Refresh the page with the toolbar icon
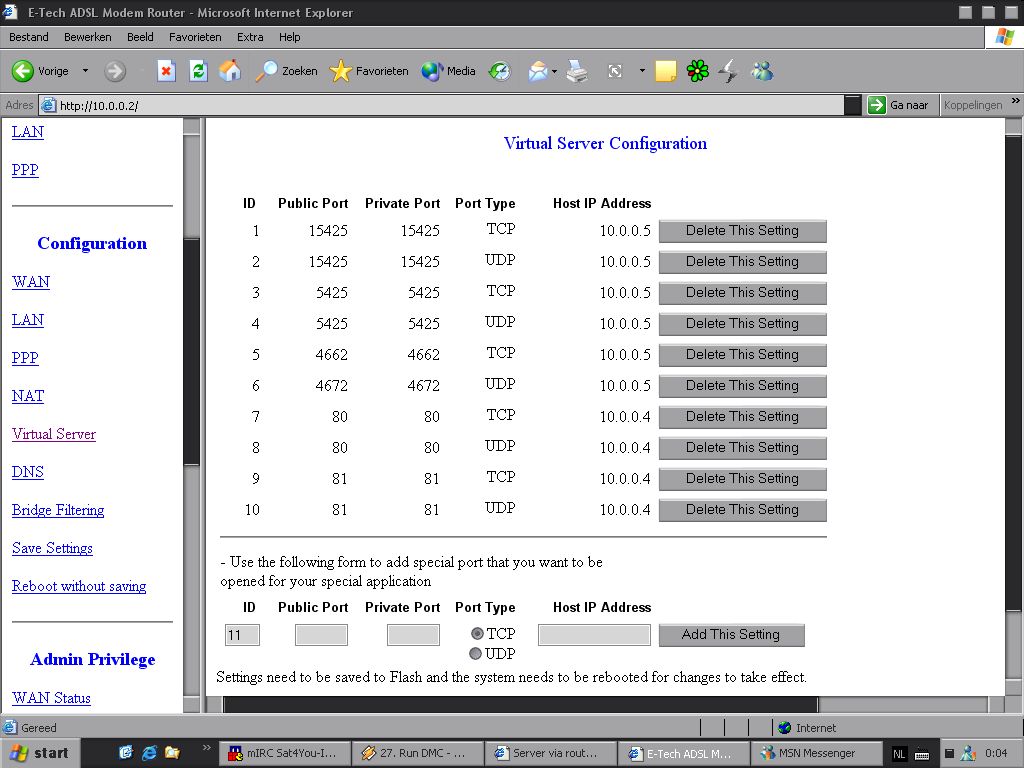The width and height of the screenshot is (1024, 768). tap(198, 71)
